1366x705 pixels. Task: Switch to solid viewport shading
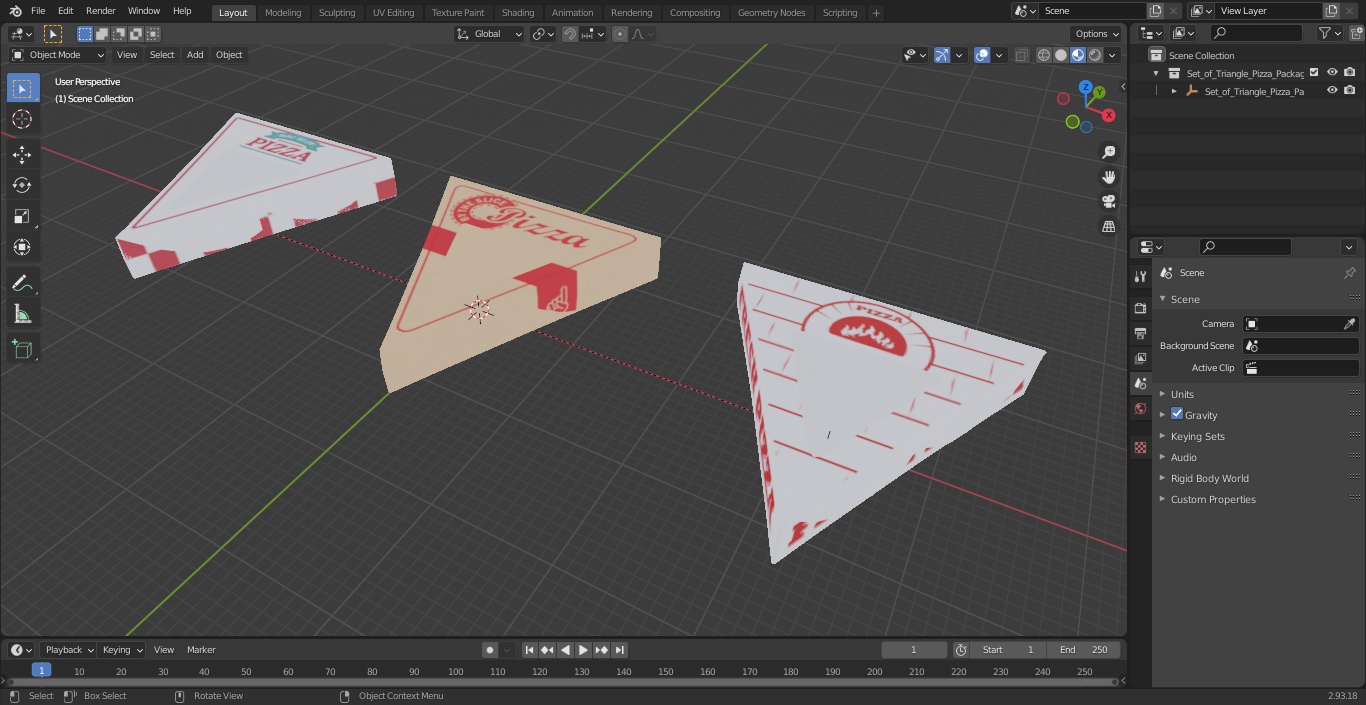coord(1061,56)
